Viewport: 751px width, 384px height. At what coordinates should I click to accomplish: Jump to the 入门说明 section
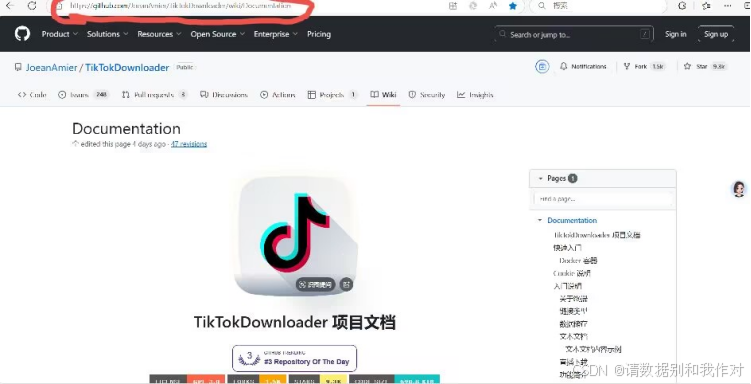click(567, 286)
